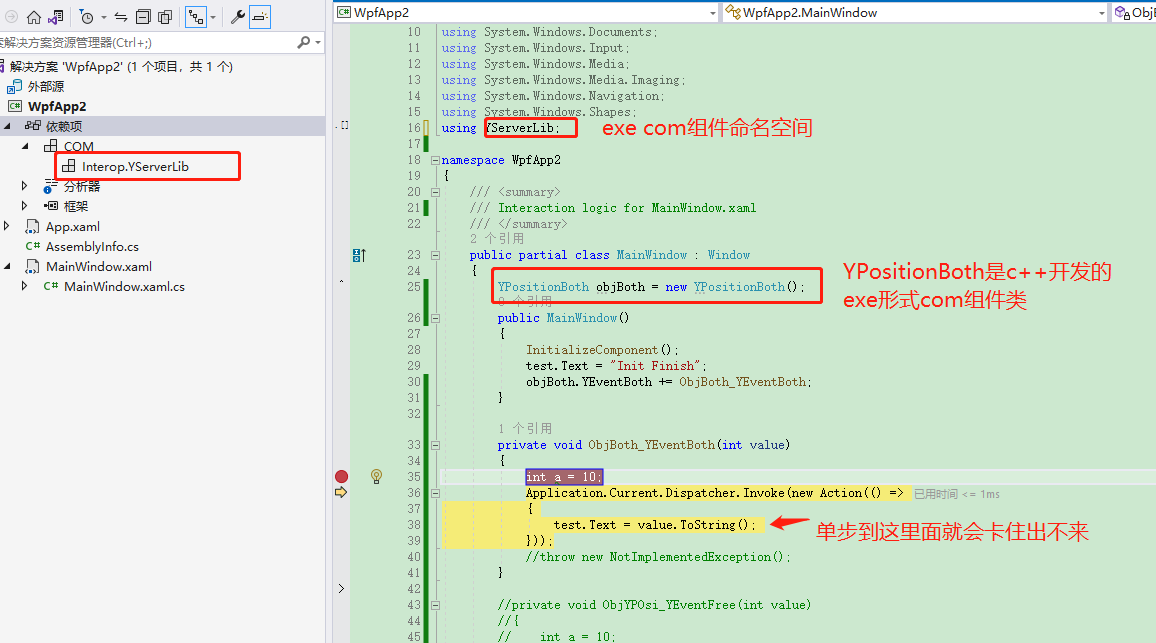Select AssemblyInfo.cs file
Screen dimensions: 1156x643
92,246
